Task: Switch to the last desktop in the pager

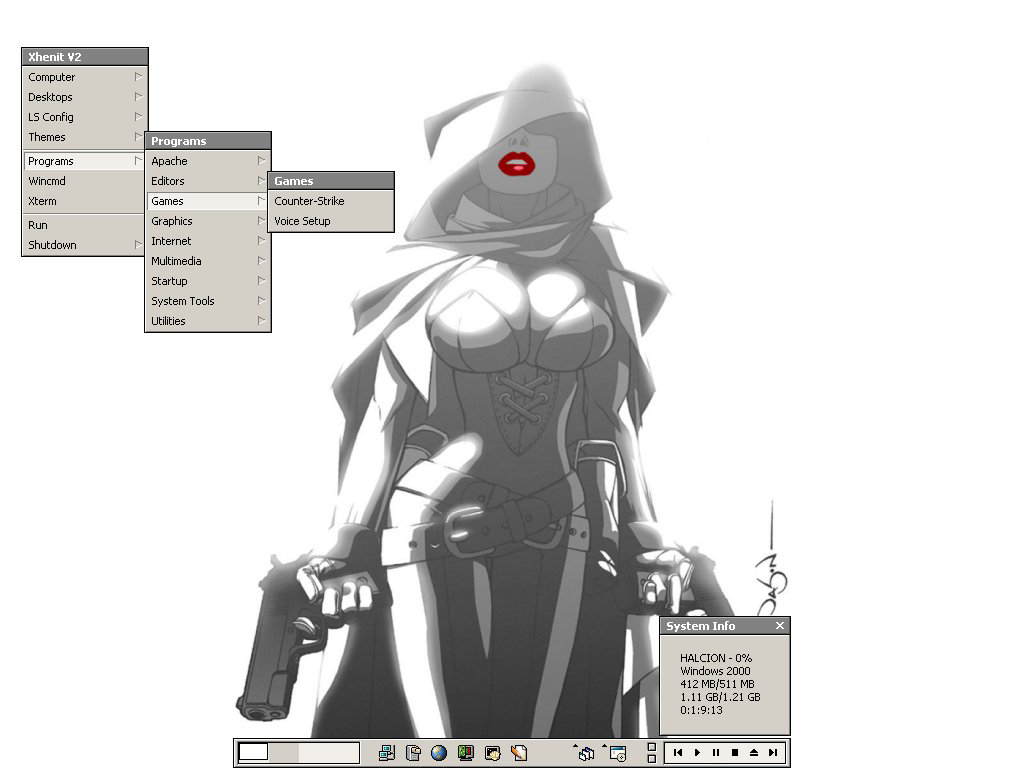Action: 344,752
